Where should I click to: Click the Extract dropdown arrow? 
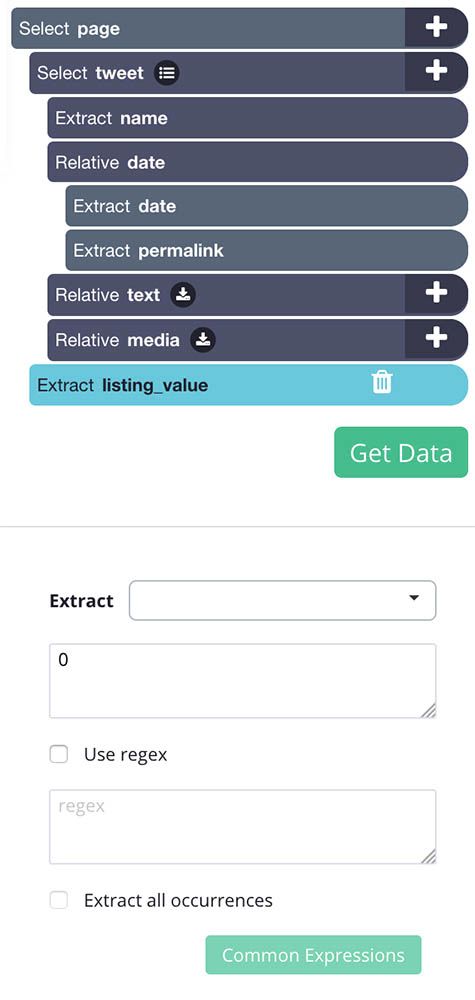pyautogui.click(x=414, y=598)
